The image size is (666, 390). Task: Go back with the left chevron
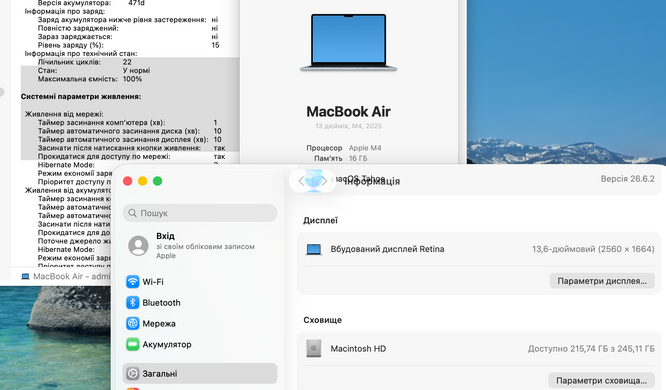pyautogui.click(x=301, y=181)
